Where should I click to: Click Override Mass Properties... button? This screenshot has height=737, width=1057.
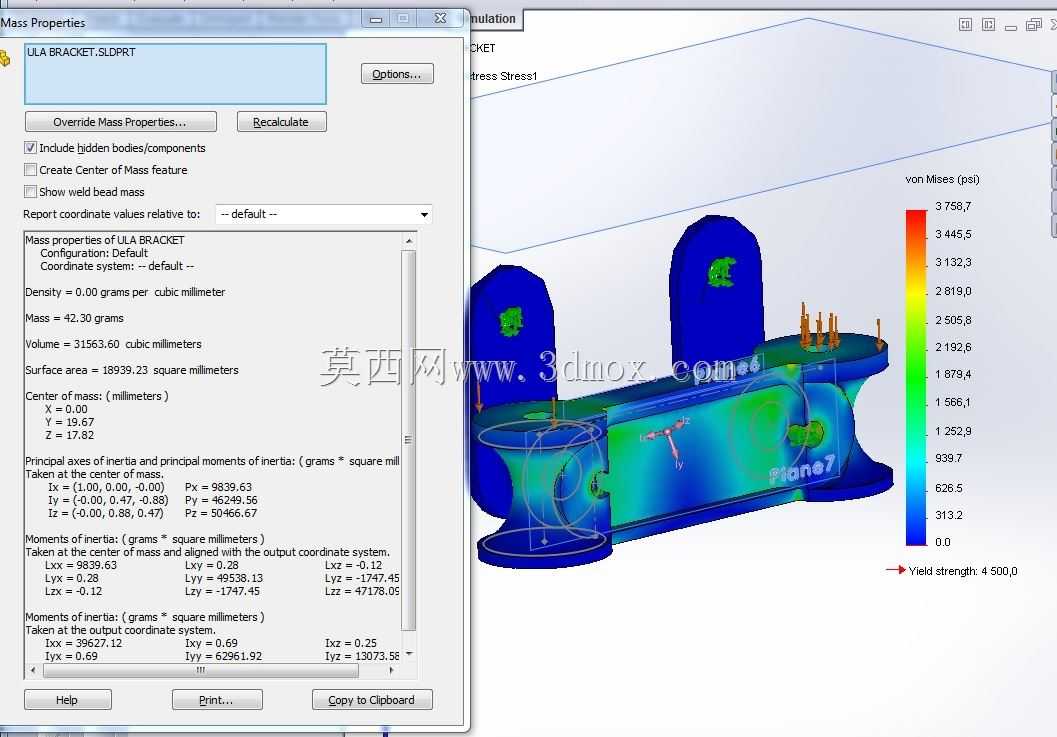coord(121,122)
